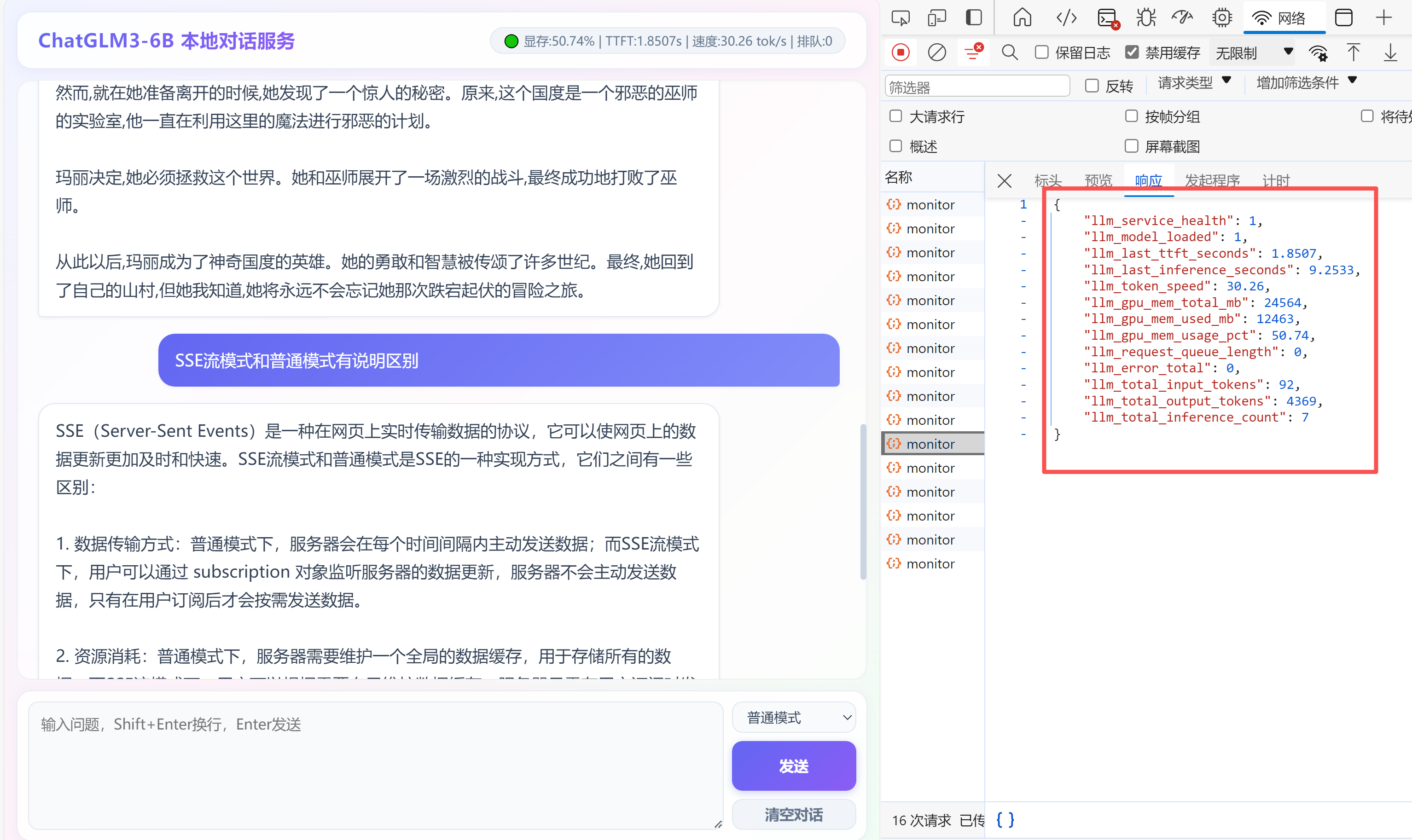Click the "llm_gpu_mem_usage_pct" value 50.74
This screenshot has height=840, width=1412.
[1290, 336]
